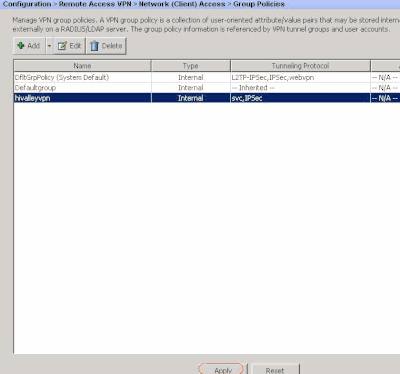Click the Edit pencil icon

point(62,46)
